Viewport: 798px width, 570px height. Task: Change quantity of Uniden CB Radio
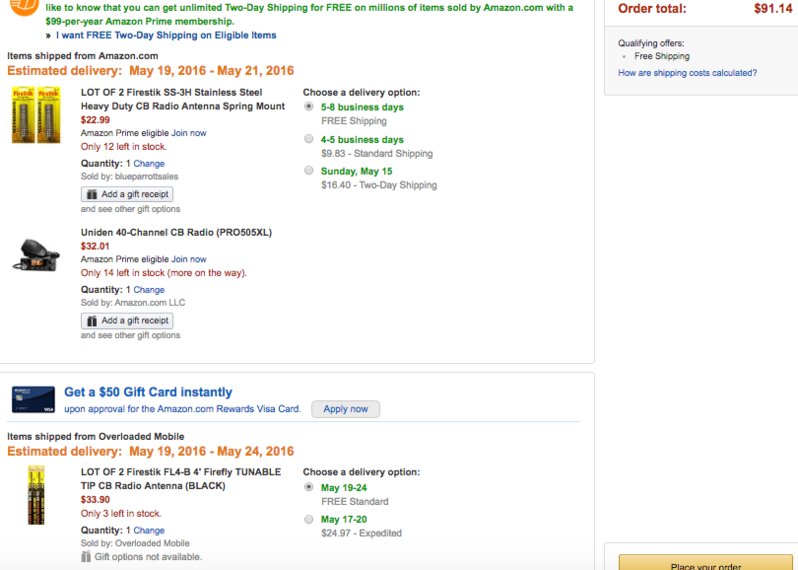149,290
